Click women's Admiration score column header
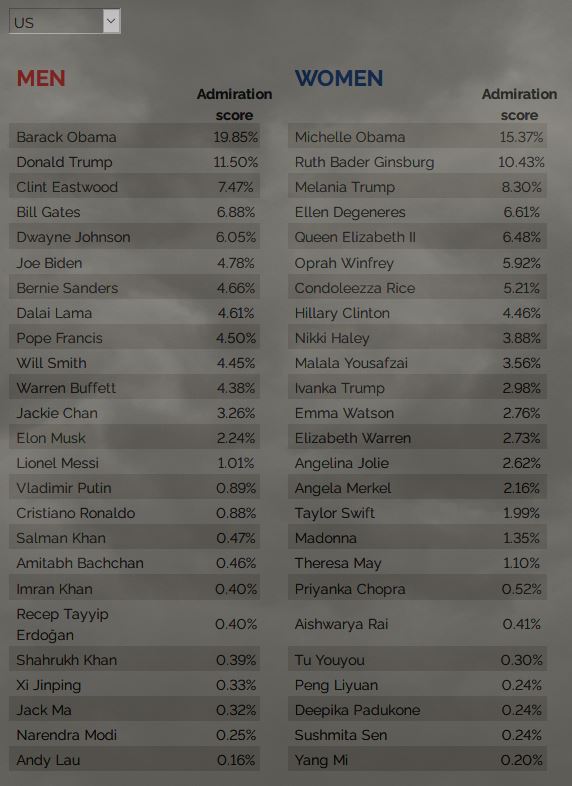 pyautogui.click(x=519, y=104)
